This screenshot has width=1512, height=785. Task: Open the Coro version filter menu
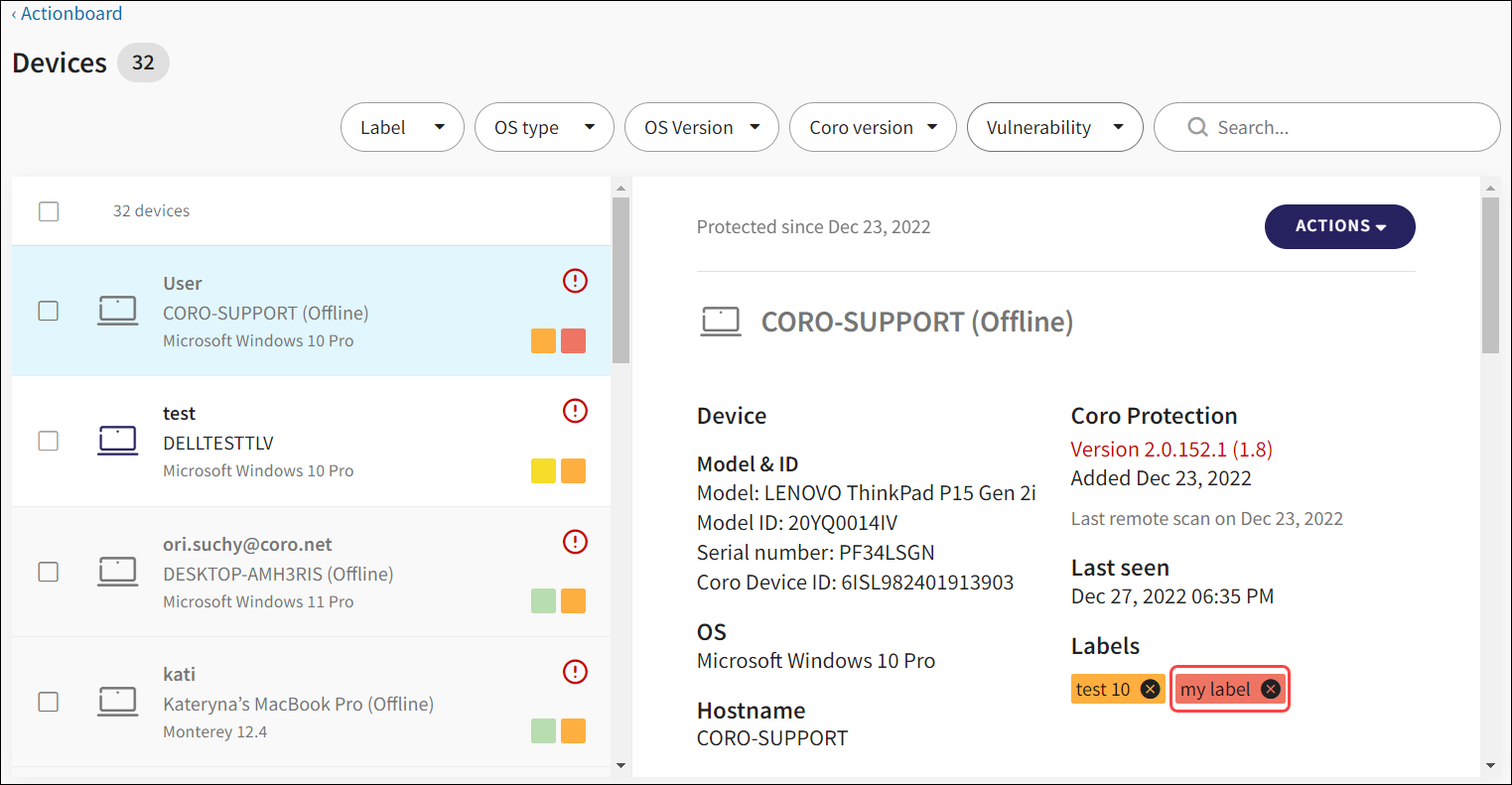(x=873, y=128)
